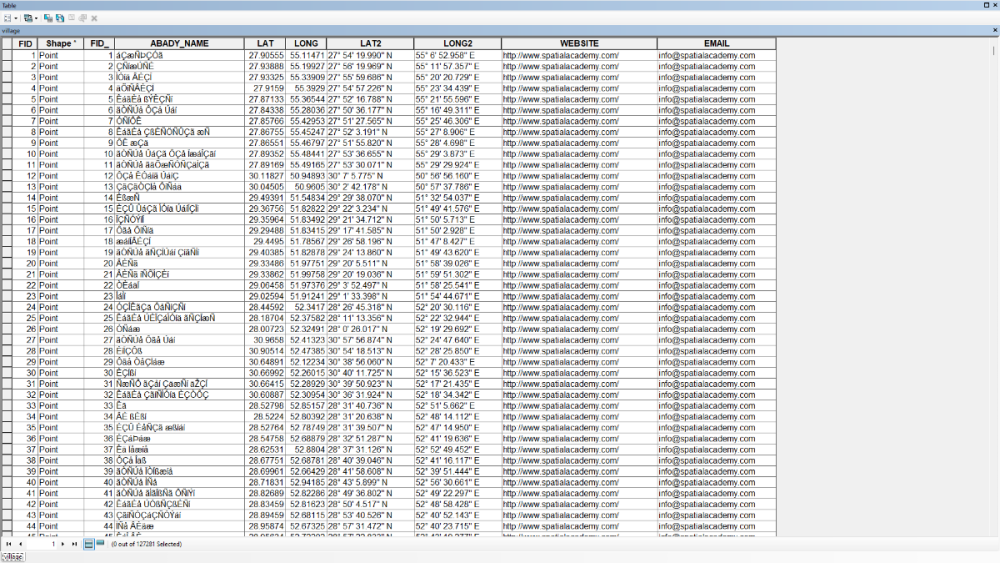
Task: Click LONG2 cell 55° 23' 34.439" E
Action: point(458,88)
